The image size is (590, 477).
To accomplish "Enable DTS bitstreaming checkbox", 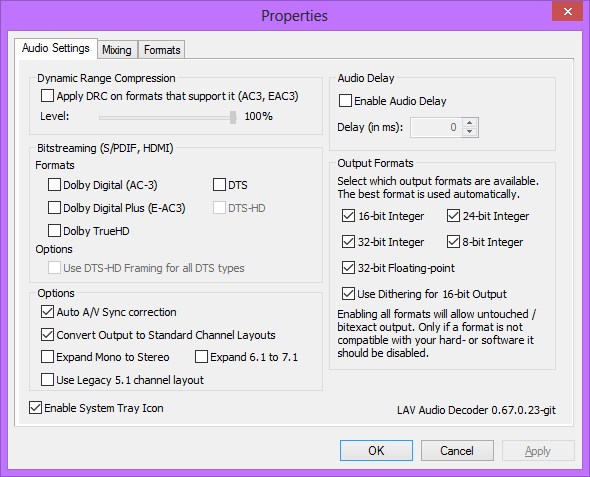I will [x=219, y=185].
